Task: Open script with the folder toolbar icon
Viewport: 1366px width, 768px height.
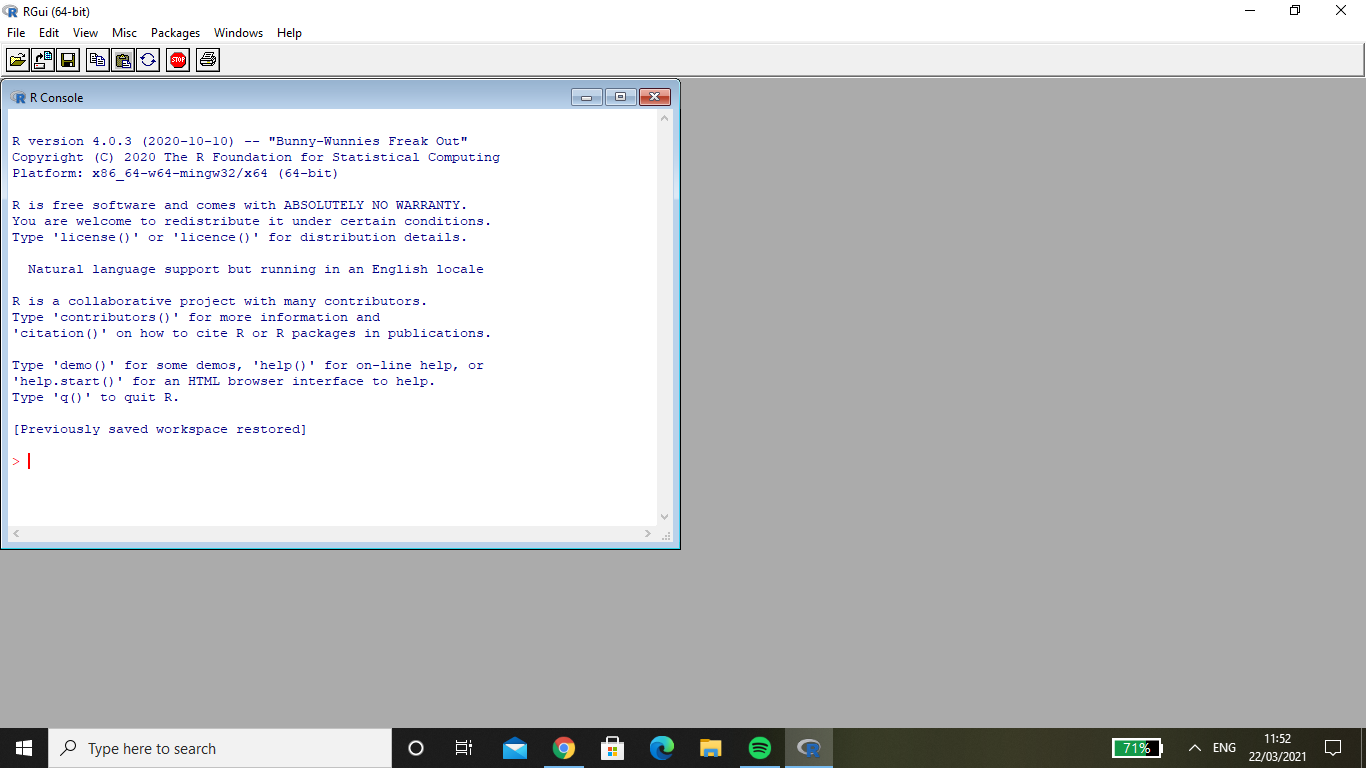Action: [17, 60]
